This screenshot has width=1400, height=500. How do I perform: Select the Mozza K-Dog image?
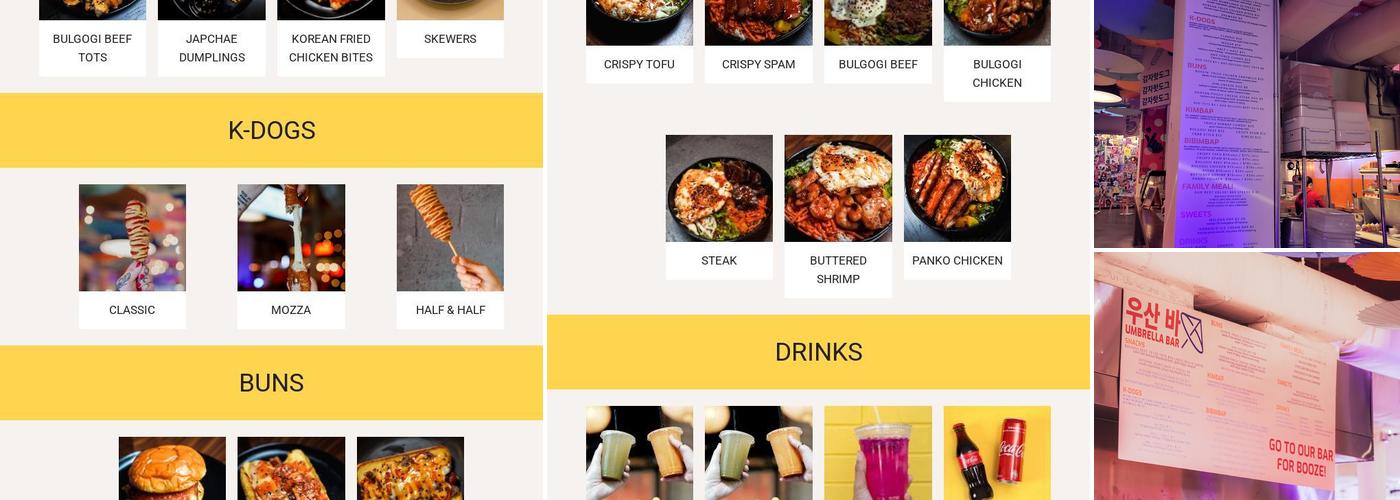291,238
